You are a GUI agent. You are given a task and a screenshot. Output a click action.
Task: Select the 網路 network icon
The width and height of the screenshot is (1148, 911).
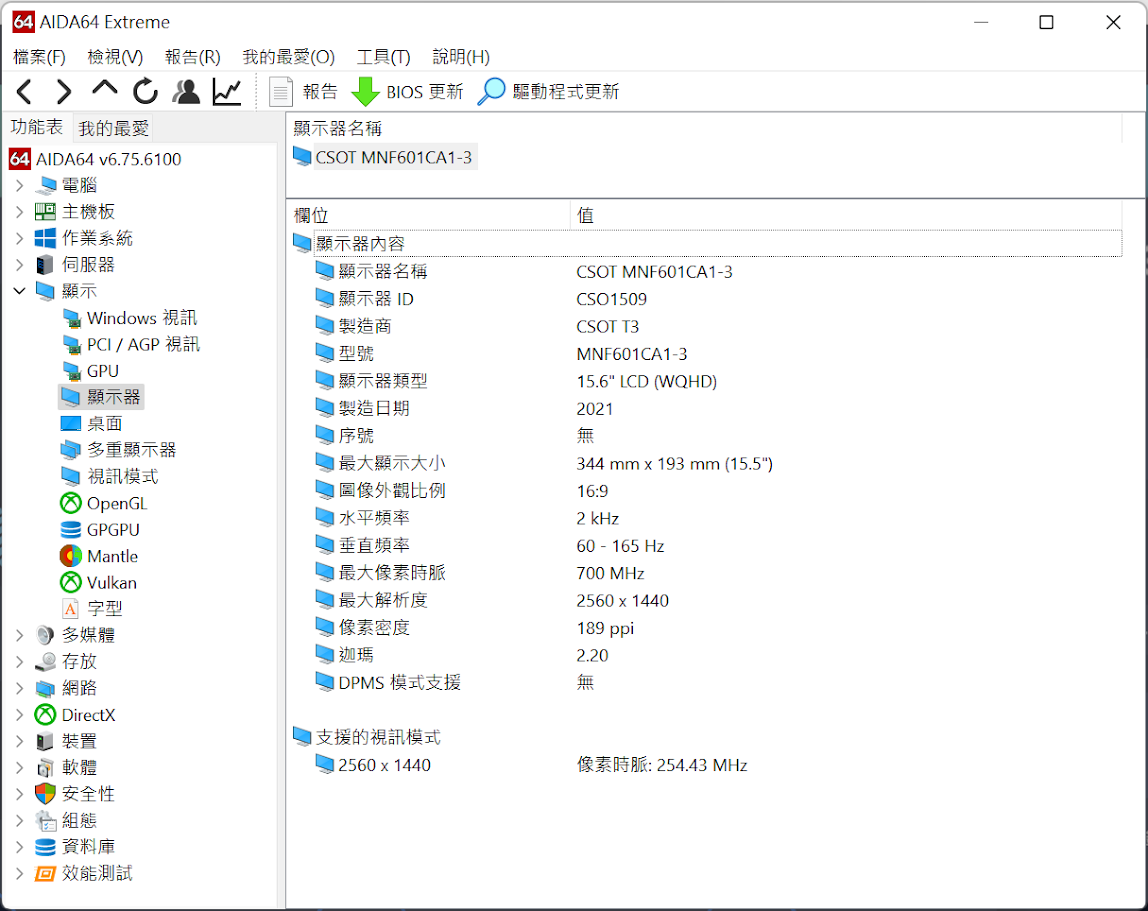point(45,688)
